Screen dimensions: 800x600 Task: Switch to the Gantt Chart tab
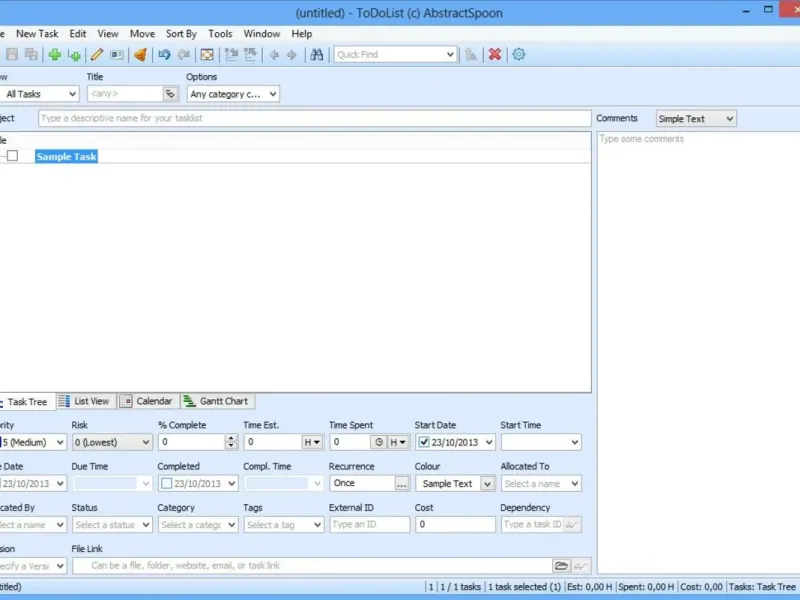[217, 401]
